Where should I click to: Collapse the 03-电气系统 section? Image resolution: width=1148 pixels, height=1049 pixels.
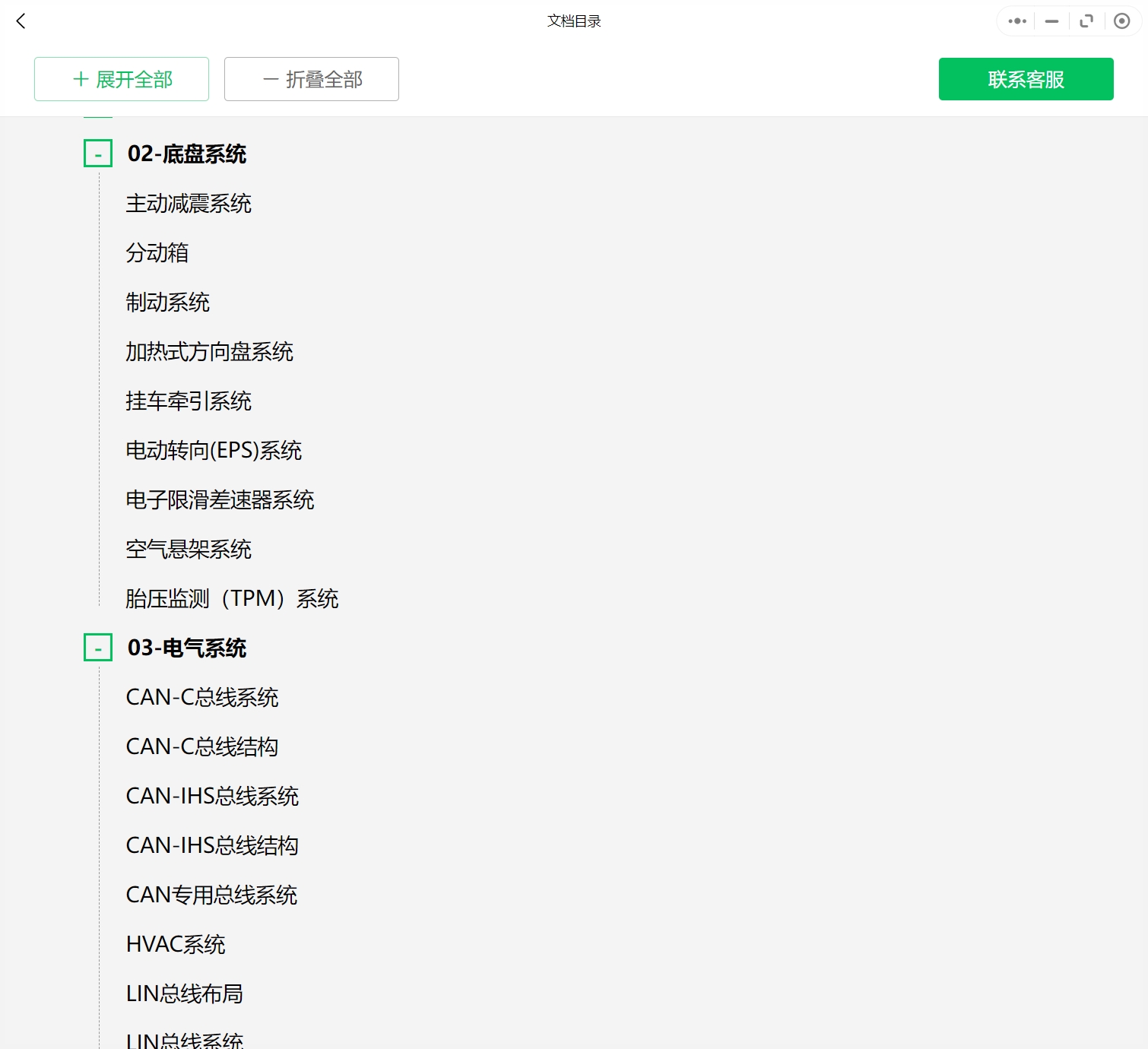97,648
